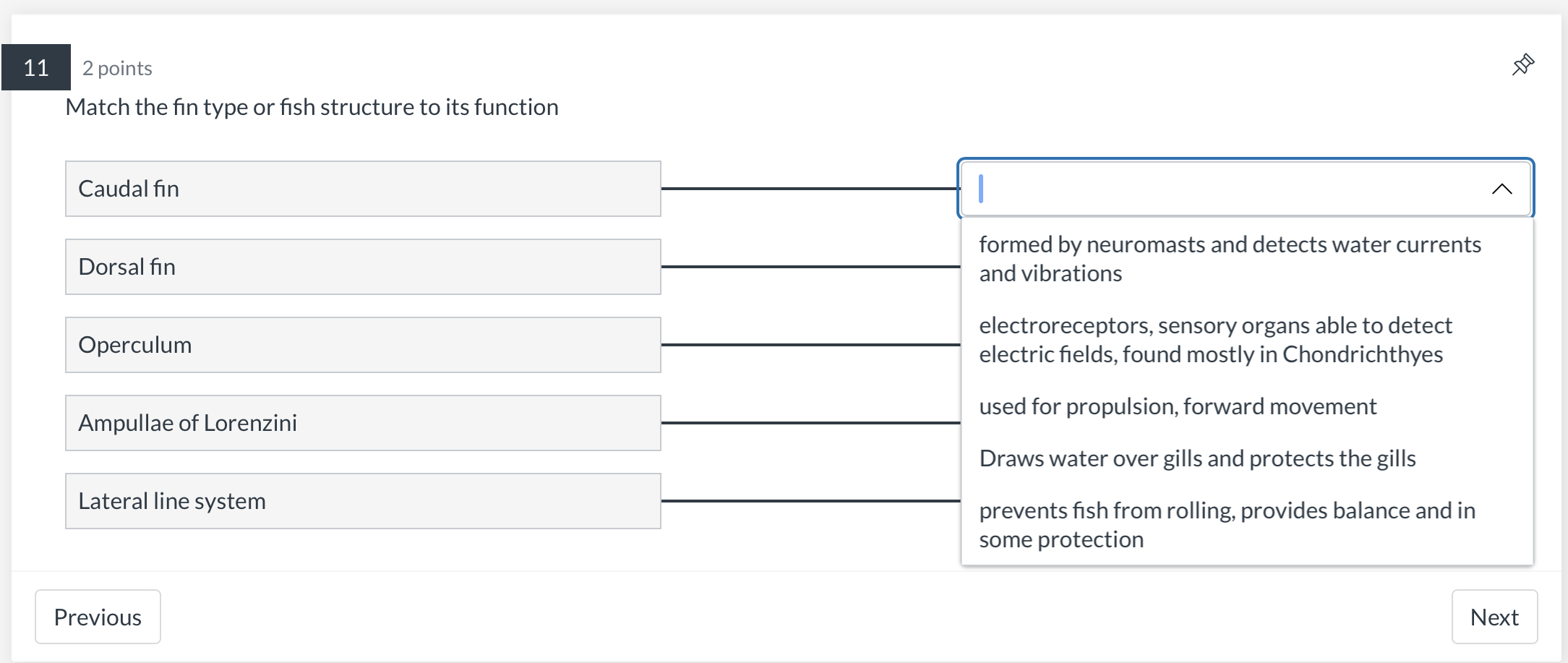Click the Caudal fin item box
The image size is (1568, 663).
point(361,189)
